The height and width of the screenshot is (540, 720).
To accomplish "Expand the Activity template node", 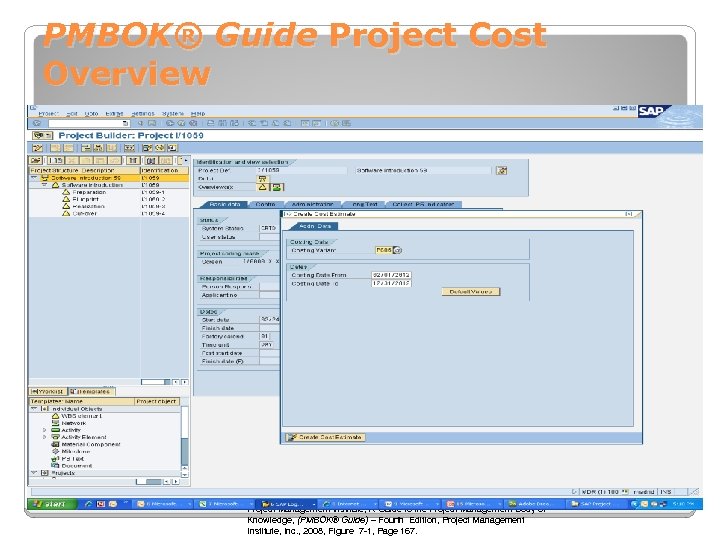I will [x=45, y=430].
